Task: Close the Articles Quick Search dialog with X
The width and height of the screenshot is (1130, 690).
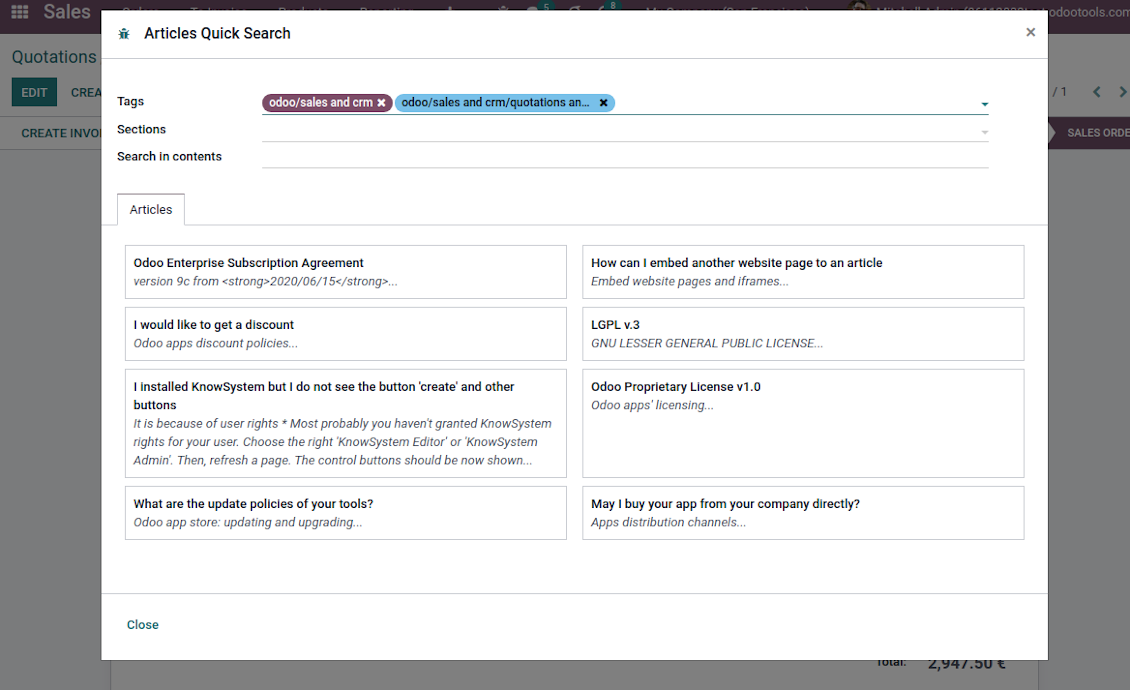Action: pyautogui.click(x=1031, y=32)
